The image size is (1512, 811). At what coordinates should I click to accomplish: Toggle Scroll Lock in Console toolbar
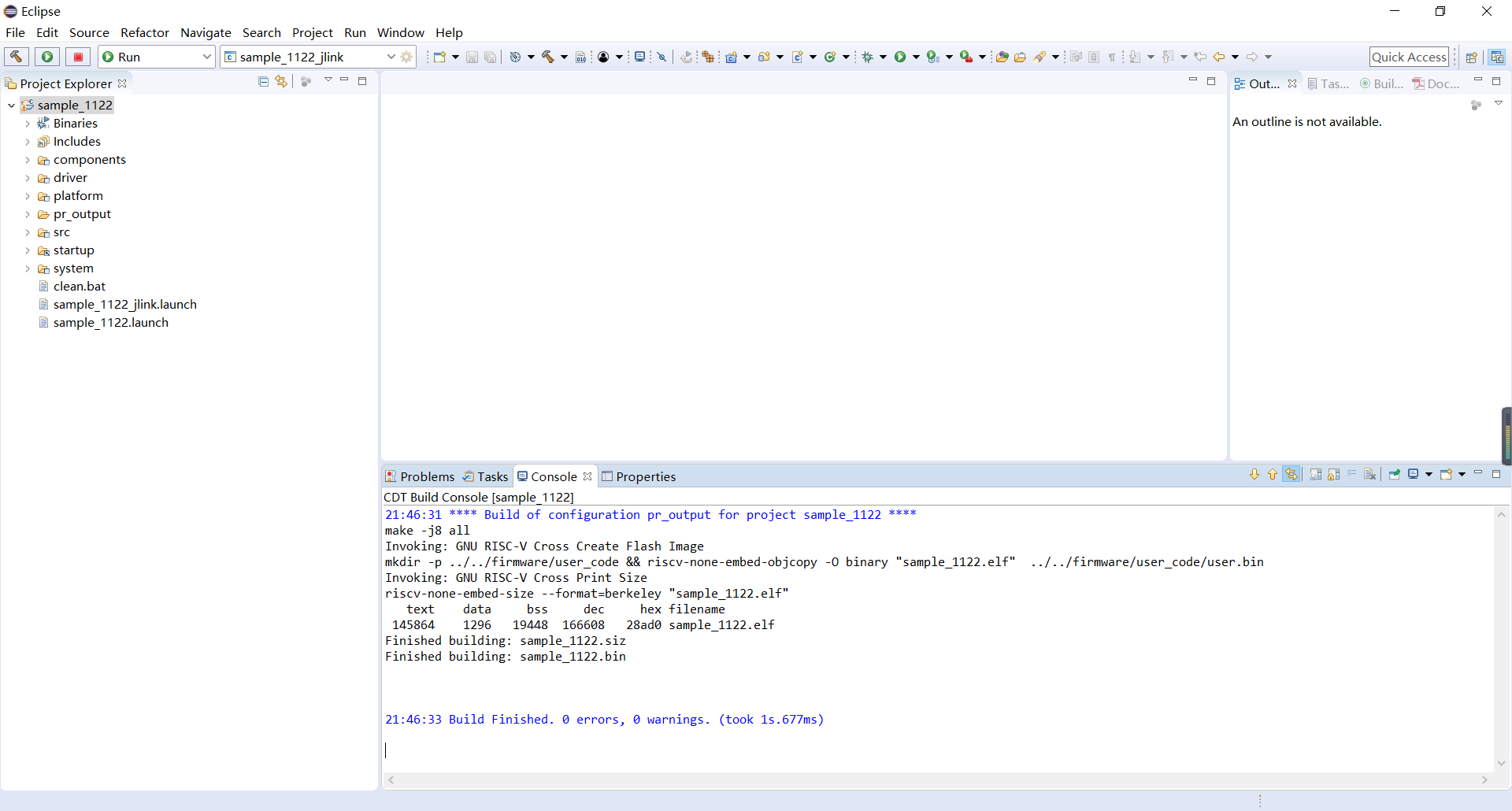click(x=1333, y=474)
